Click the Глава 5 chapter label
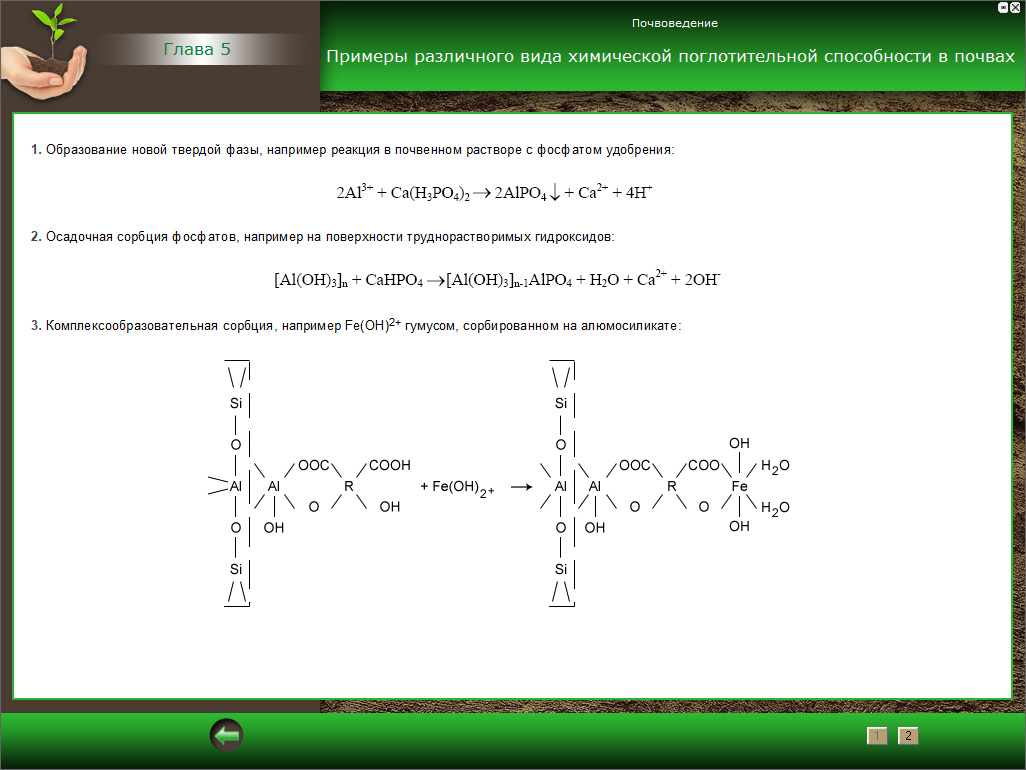1026x770 pixels. (197, 49)
